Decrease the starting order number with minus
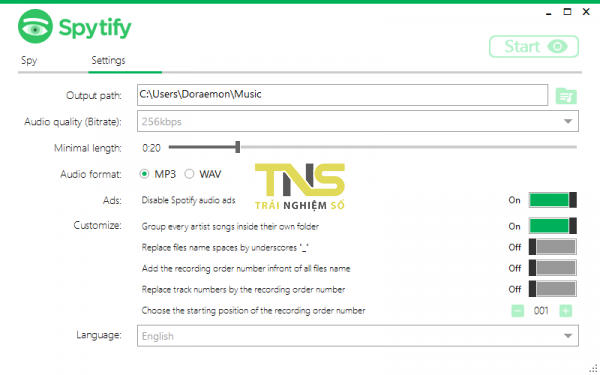This screenshot has width=600, height=375. [x=518, y=311]
